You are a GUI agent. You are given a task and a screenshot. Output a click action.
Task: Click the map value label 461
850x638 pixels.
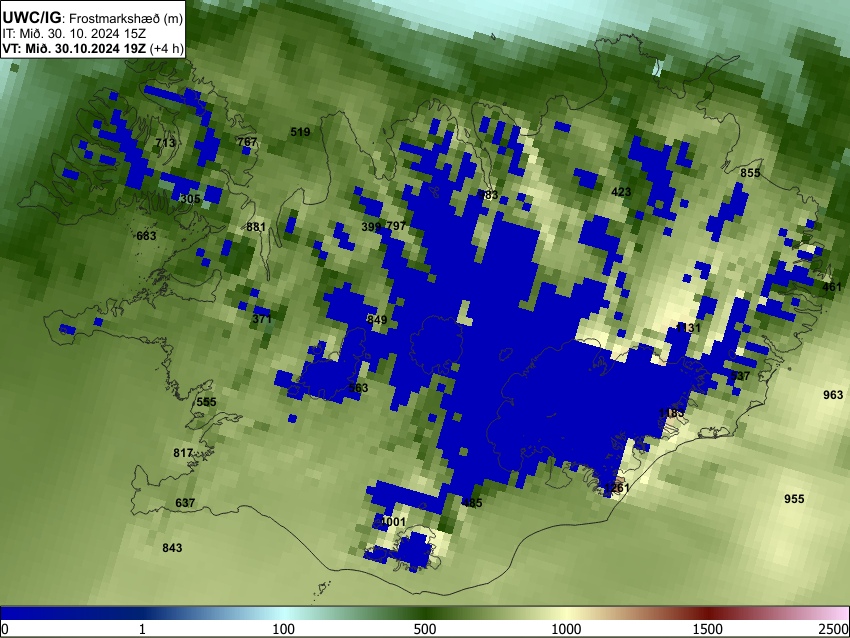pos(832,287)
